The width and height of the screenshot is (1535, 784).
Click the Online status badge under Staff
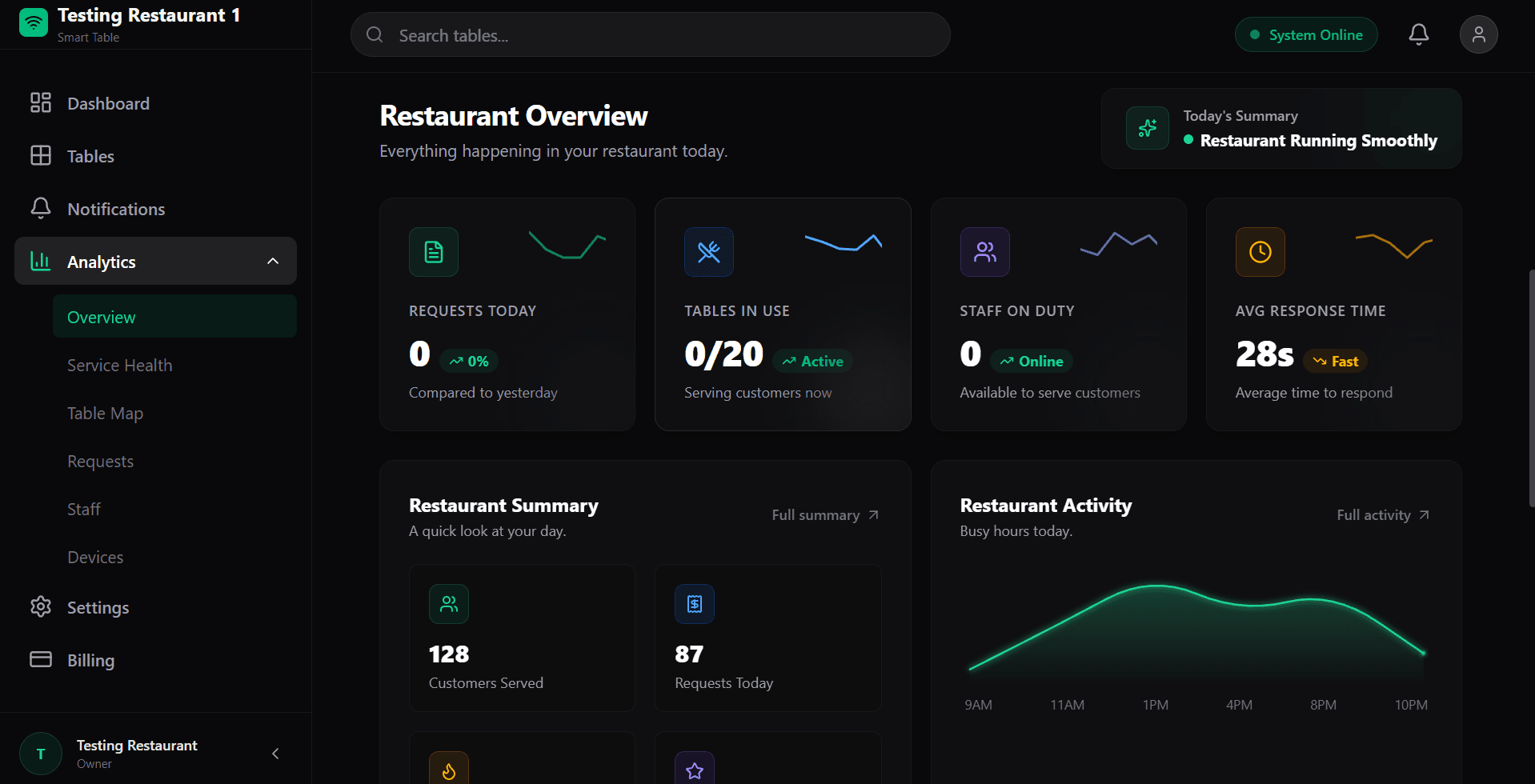click(x=1032, y=361)
